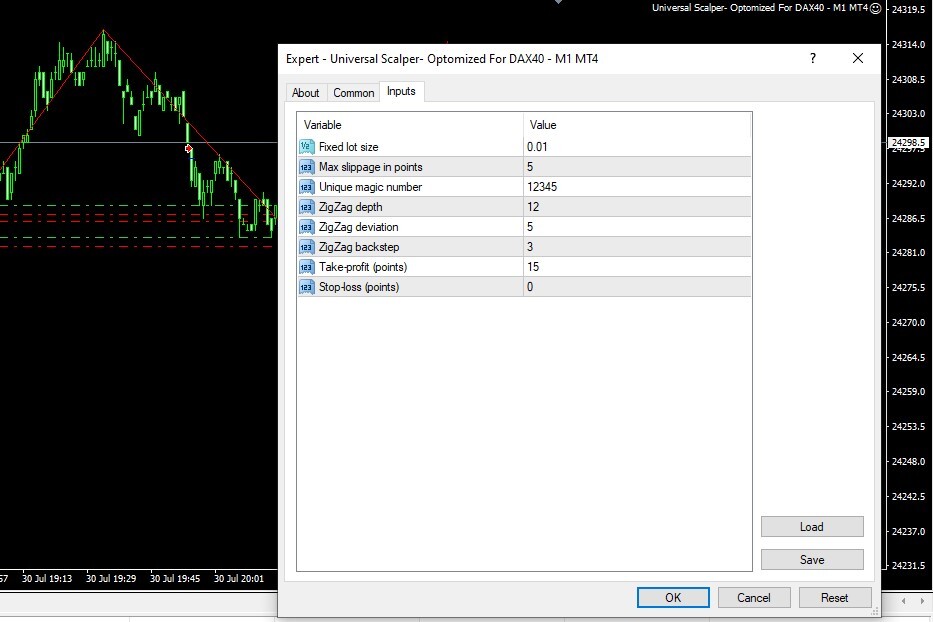Edit the Stop-loss value 0
933x622 pixels.
click(637, 287)
